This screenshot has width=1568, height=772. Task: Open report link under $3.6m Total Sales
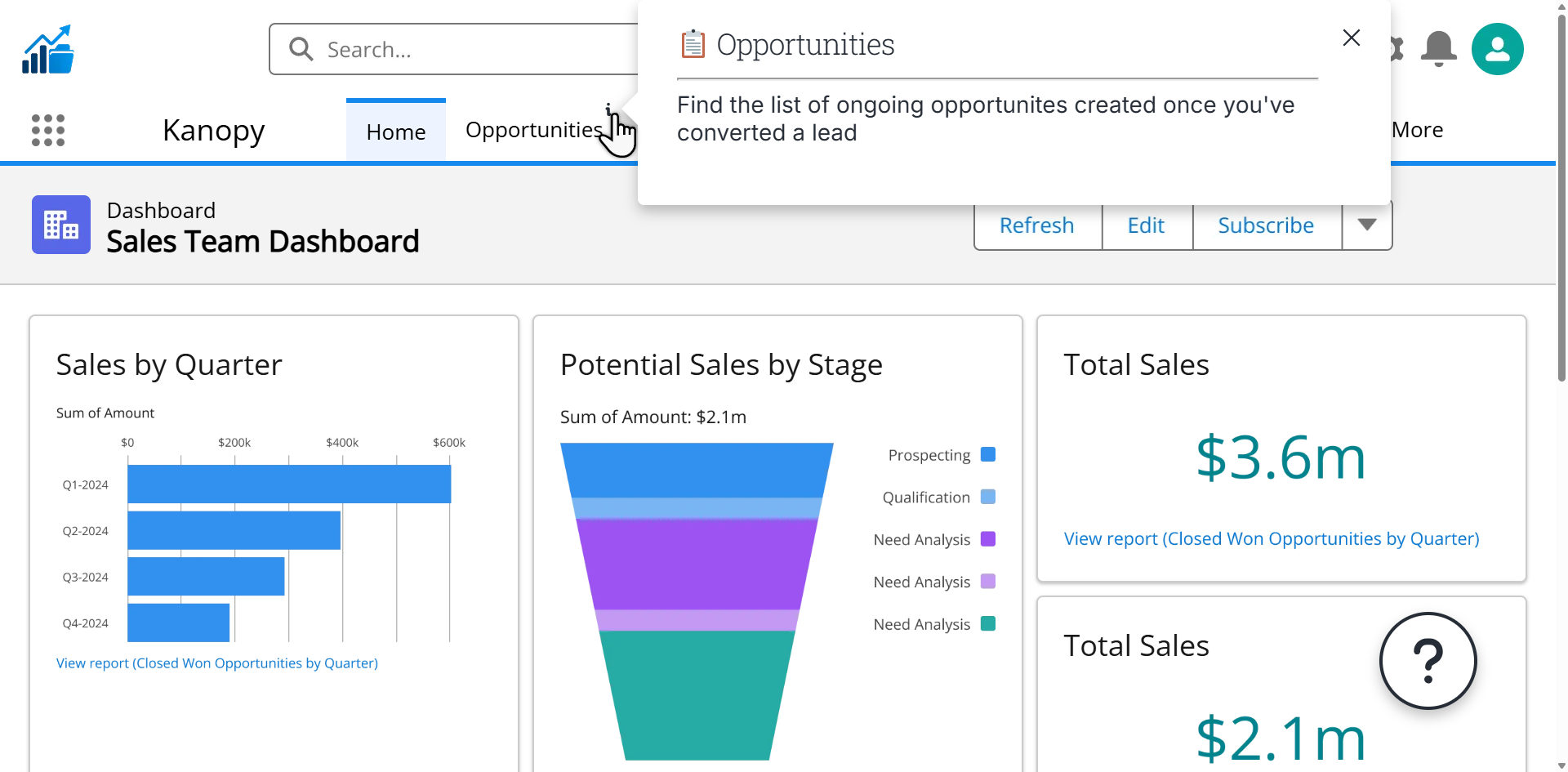(x=1271, y=539)
